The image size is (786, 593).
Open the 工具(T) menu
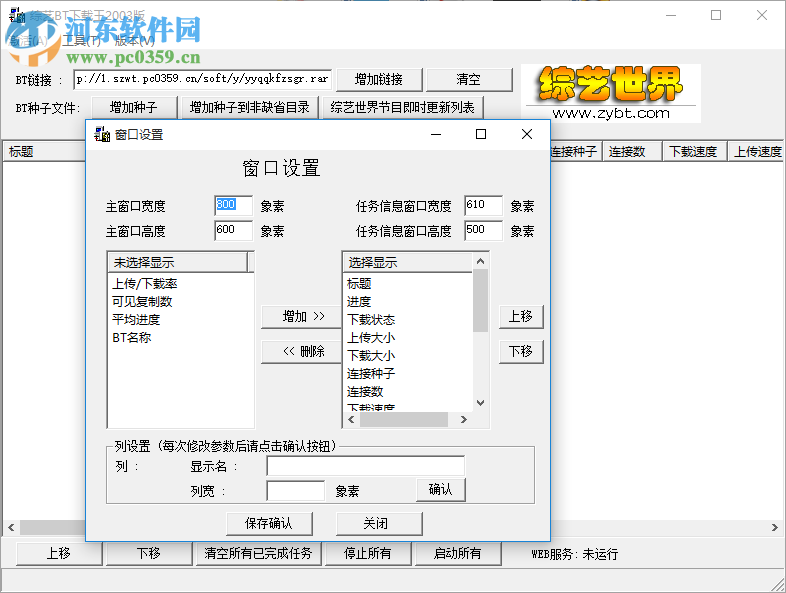click(81, 41)
